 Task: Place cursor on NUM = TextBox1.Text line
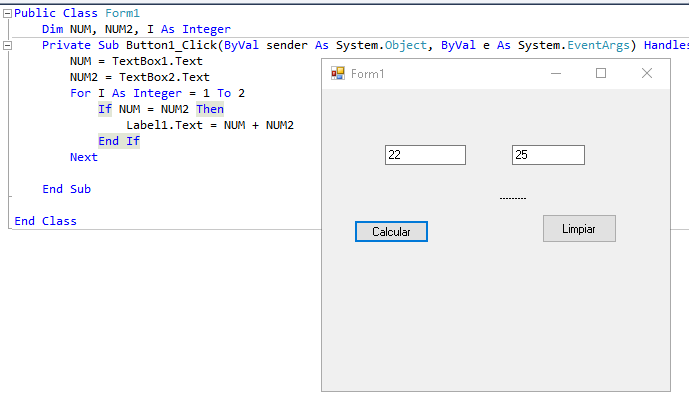(136, 62)
